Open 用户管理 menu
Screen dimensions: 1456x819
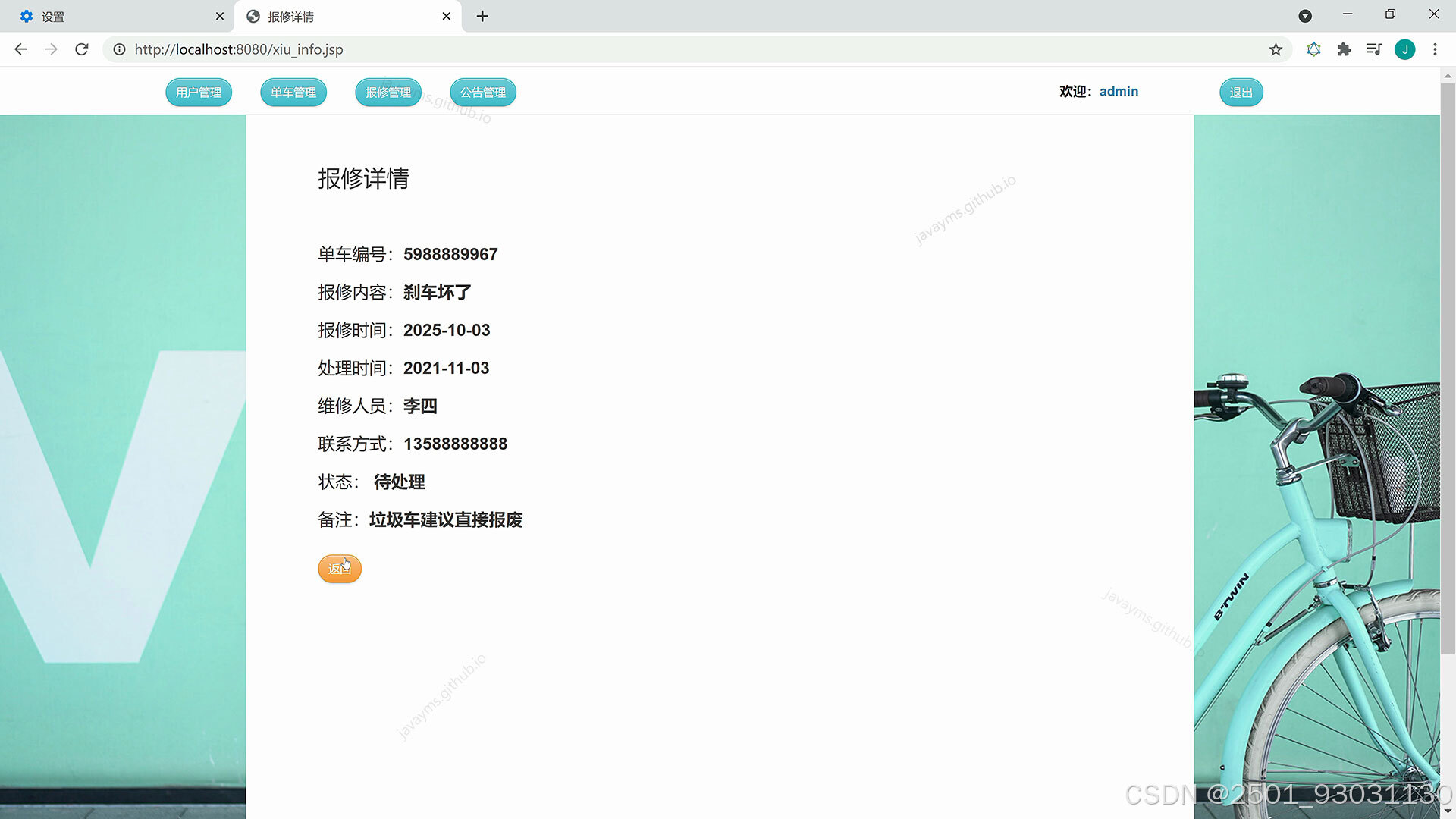tap(199, 93)
